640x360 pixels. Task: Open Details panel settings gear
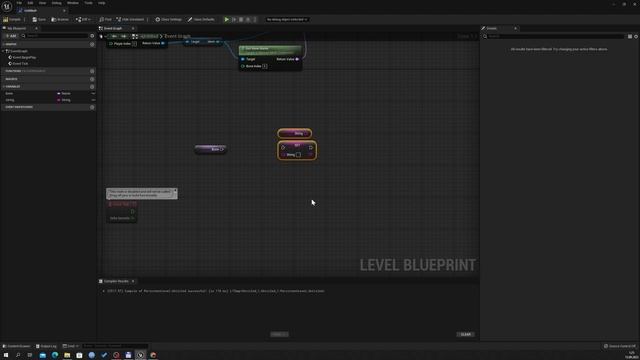(x=636, y=36)
